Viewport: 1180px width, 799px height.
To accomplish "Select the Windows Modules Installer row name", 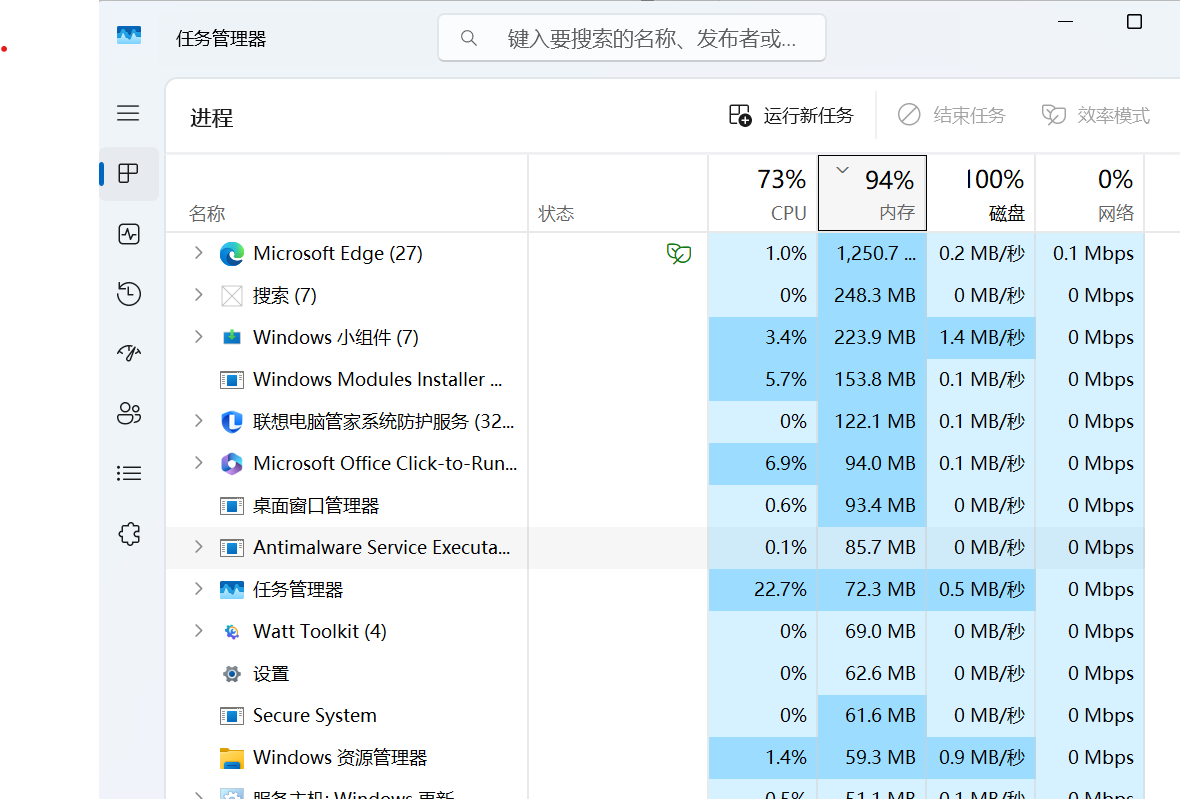I will 377,379.
